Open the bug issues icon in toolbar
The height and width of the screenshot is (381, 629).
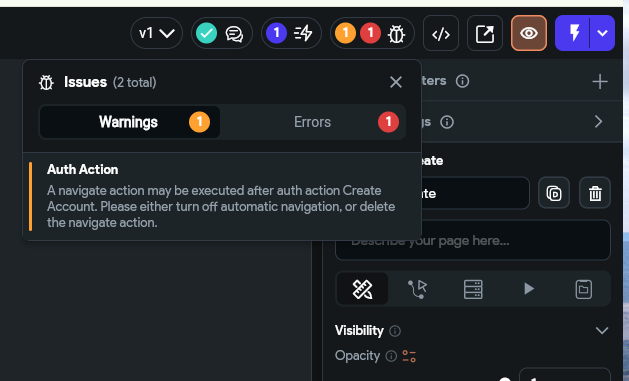point(396,34)
